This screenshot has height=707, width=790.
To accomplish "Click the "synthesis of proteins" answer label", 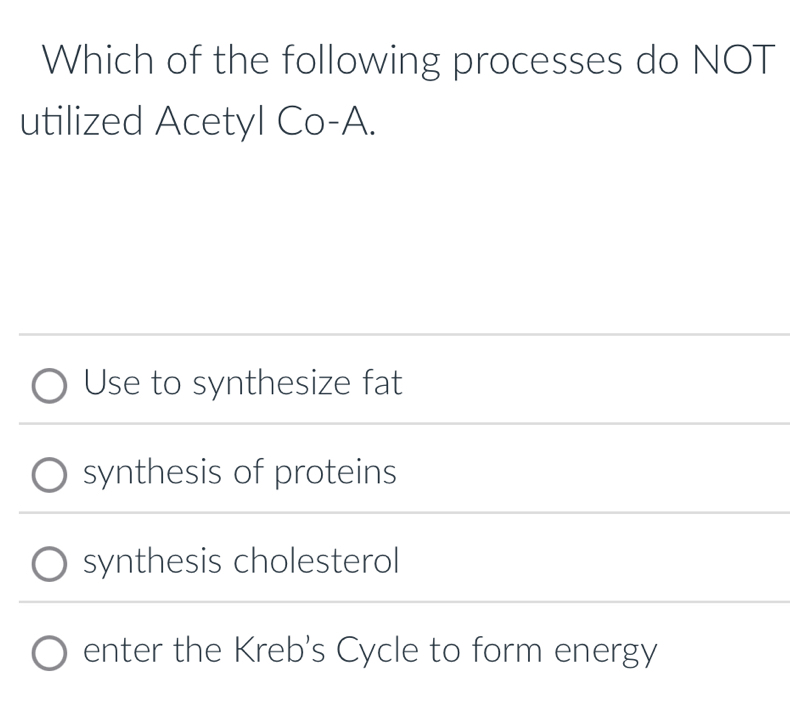I will click(x=240, y=472).
